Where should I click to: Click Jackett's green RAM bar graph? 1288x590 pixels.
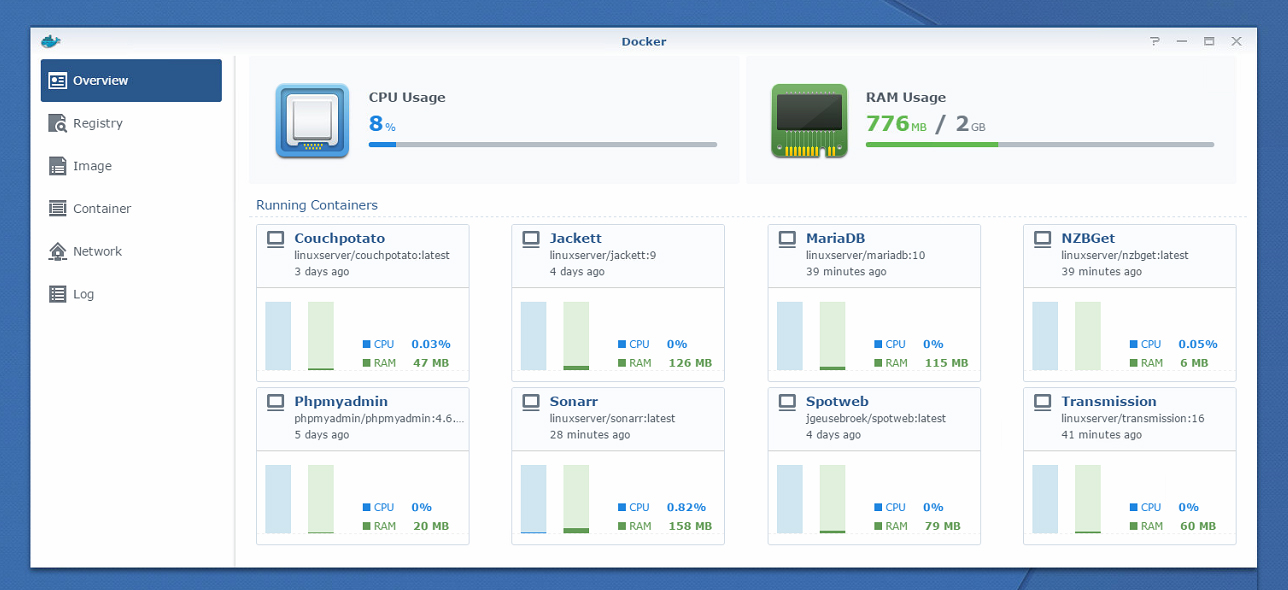[577, 336]
